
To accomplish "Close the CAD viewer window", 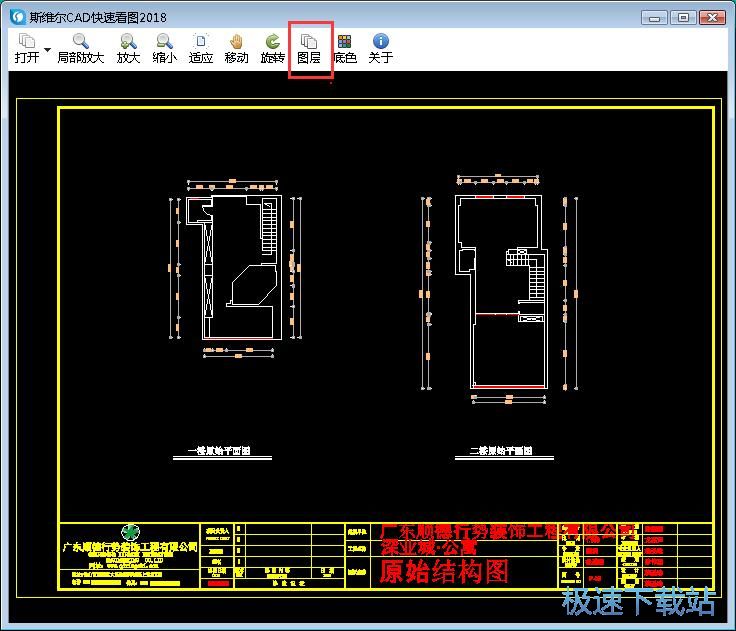I will (713, 17).
